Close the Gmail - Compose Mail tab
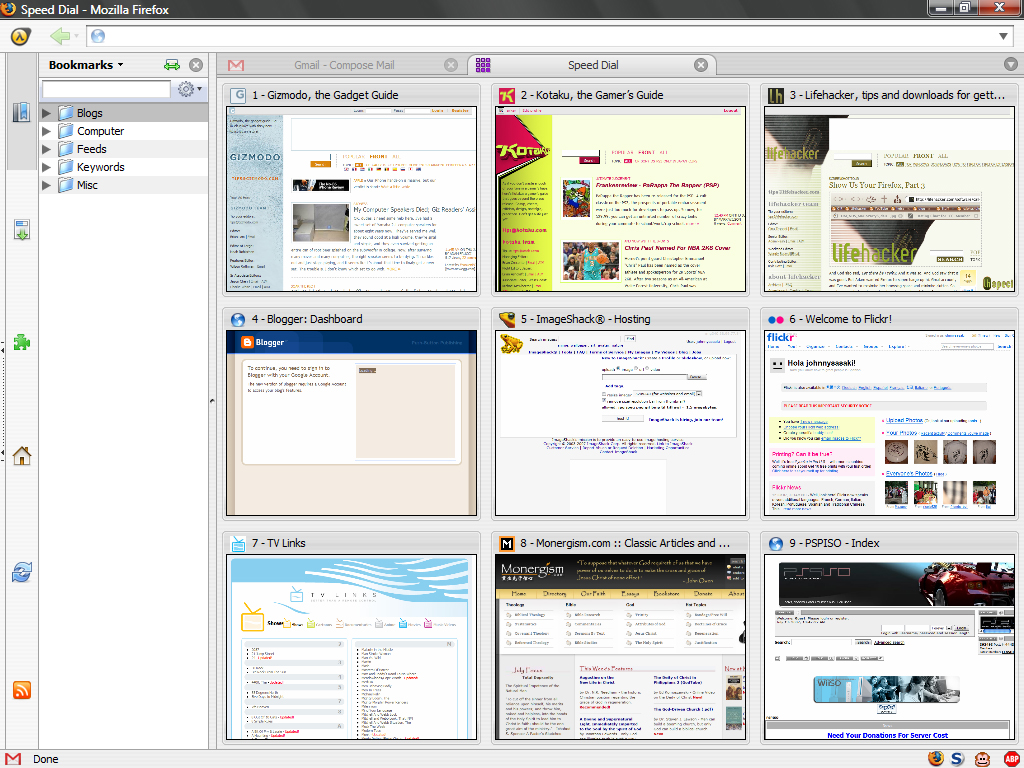The width and height of the screenshot is (1024, 768). click(451, 65)
